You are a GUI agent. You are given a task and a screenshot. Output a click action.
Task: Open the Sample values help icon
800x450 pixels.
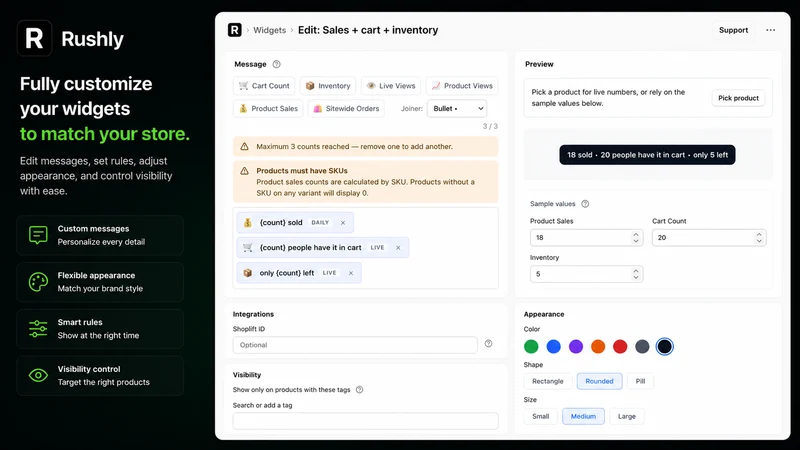coord(585,204)
